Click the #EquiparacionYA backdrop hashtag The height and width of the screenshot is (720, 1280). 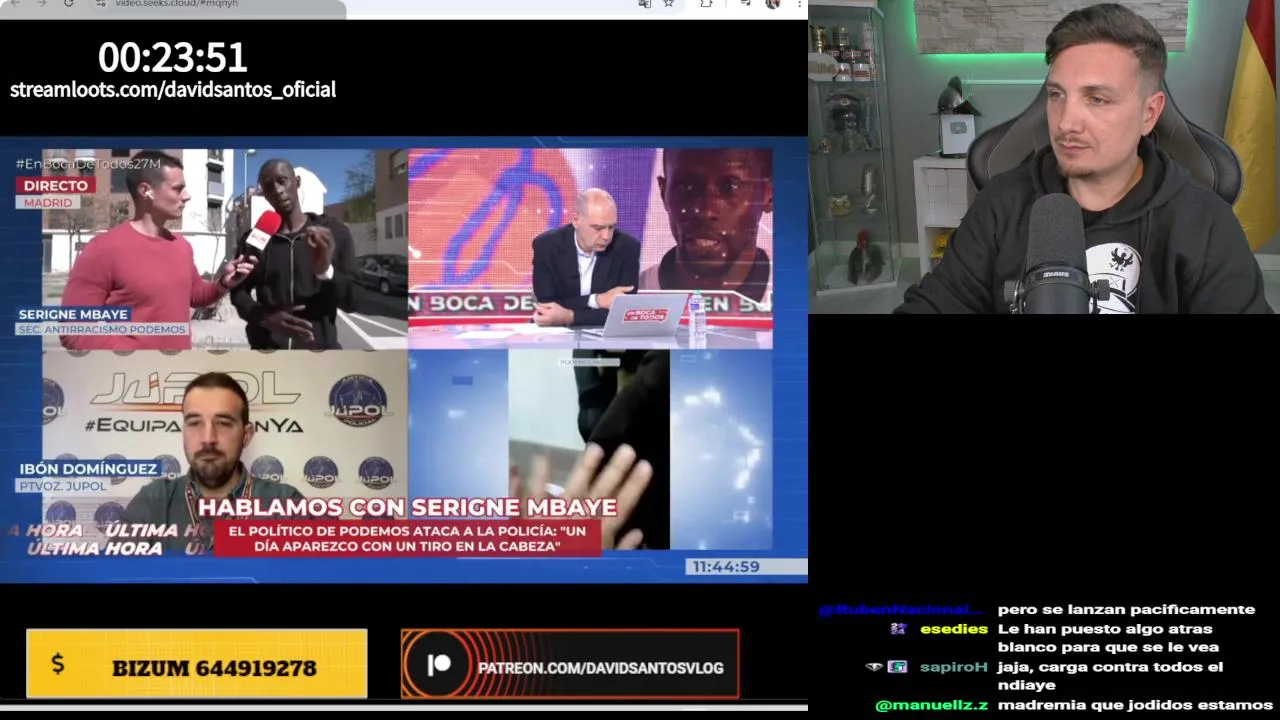point(195,425)
